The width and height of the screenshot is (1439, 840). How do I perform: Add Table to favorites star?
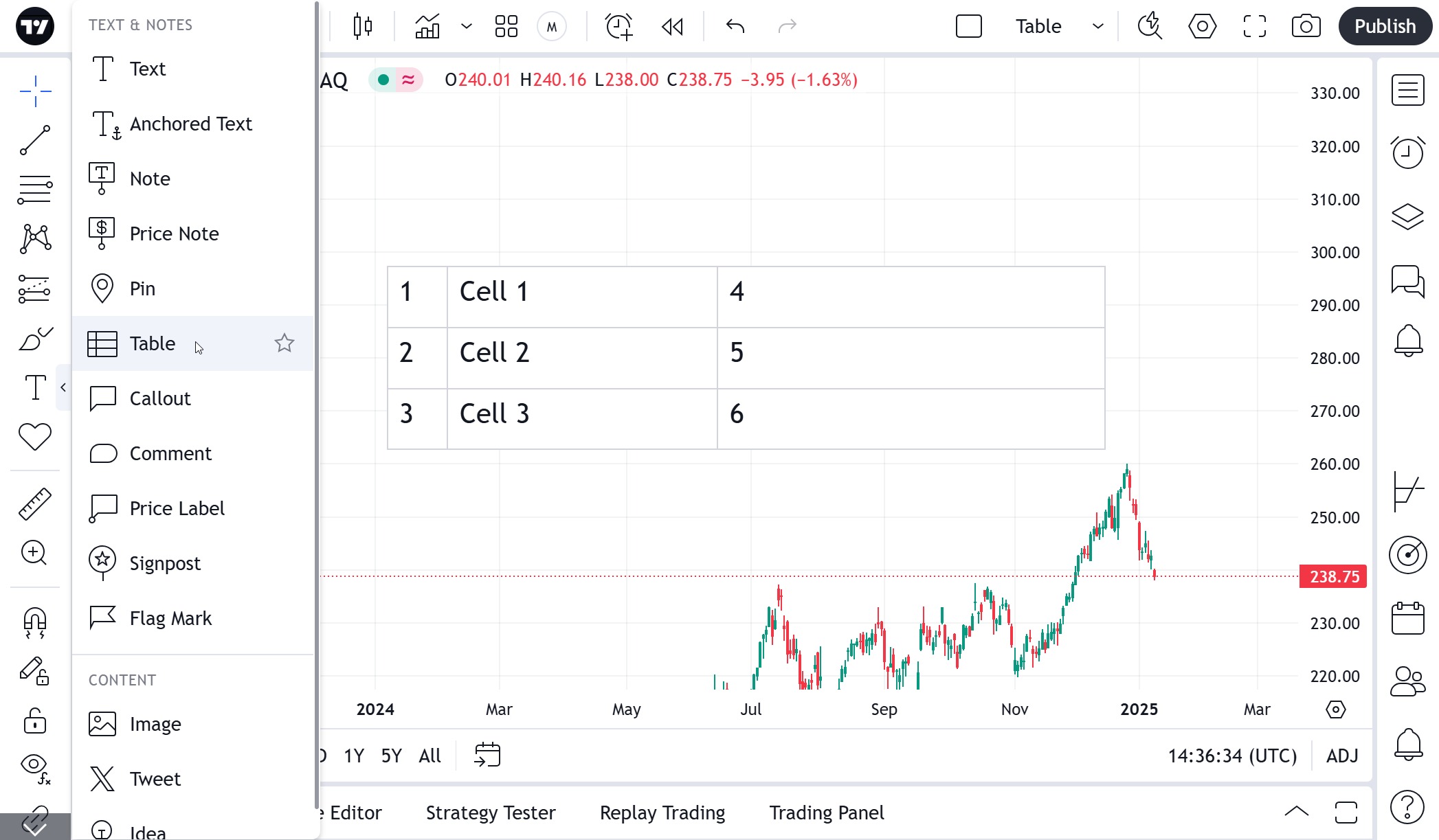[x=285, y=343]
